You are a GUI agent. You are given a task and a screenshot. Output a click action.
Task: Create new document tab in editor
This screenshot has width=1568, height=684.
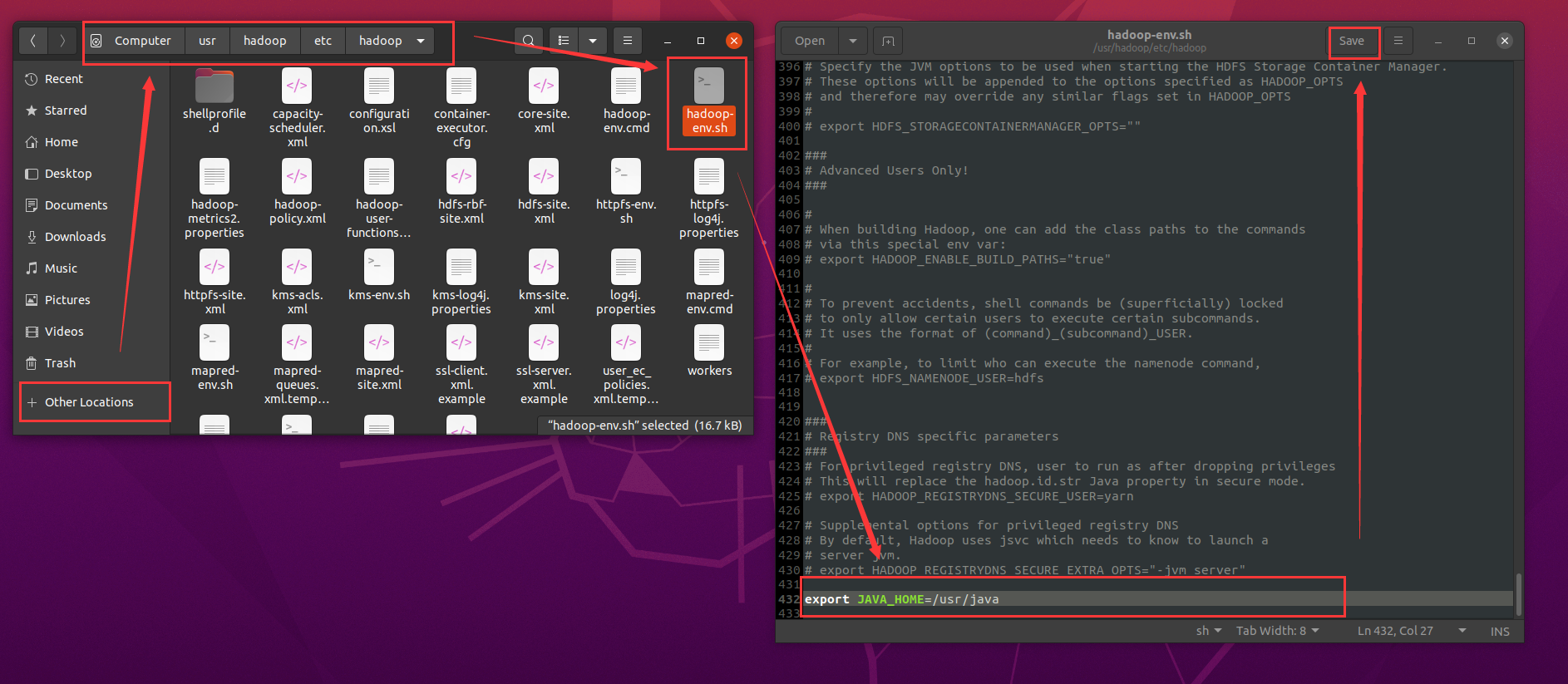point(888,41)
